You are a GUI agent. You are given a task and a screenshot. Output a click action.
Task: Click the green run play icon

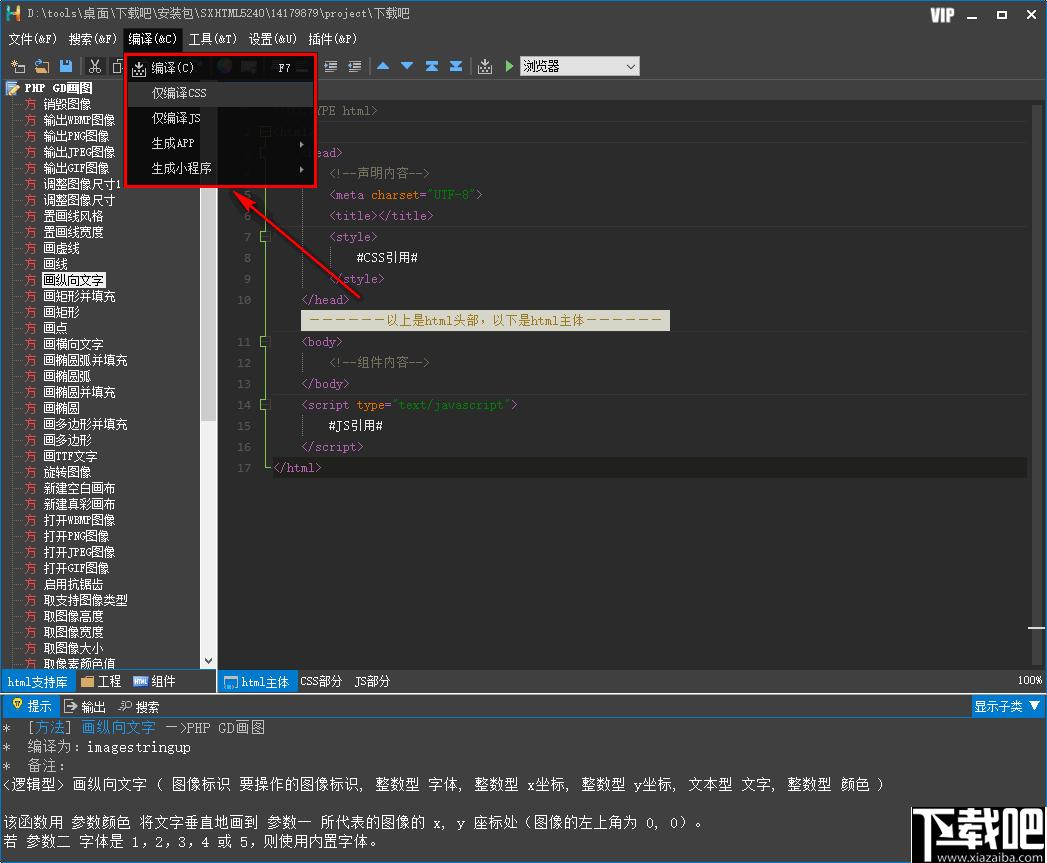click(x=509, y=66)
